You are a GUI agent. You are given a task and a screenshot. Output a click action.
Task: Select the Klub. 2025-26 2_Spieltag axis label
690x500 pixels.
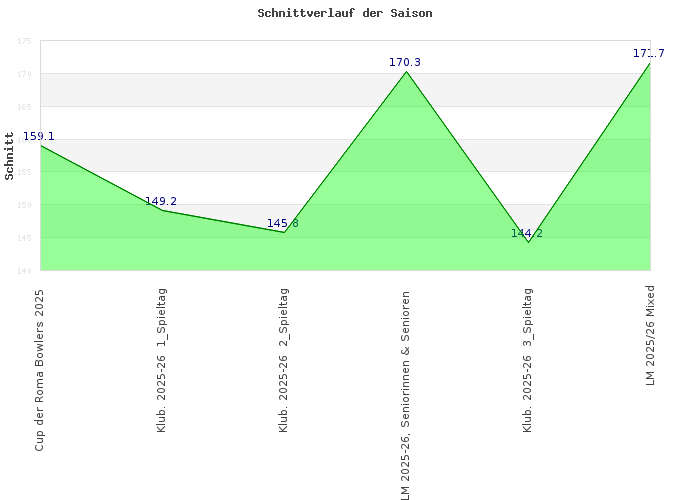click(284, 360)
